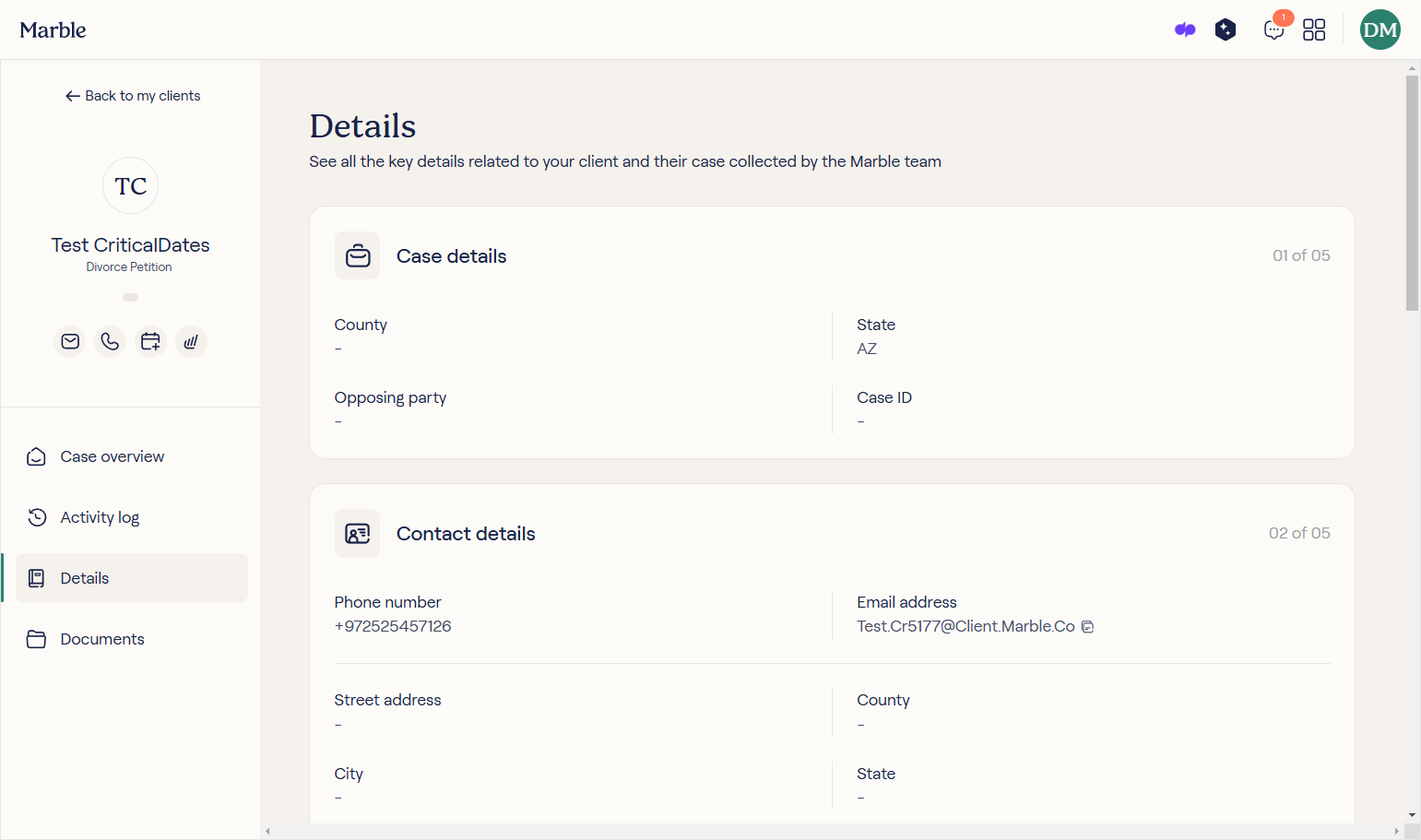Open the DM user profile avatar
This screenshot has width=1421, height=840.
tap(1380, 30)
